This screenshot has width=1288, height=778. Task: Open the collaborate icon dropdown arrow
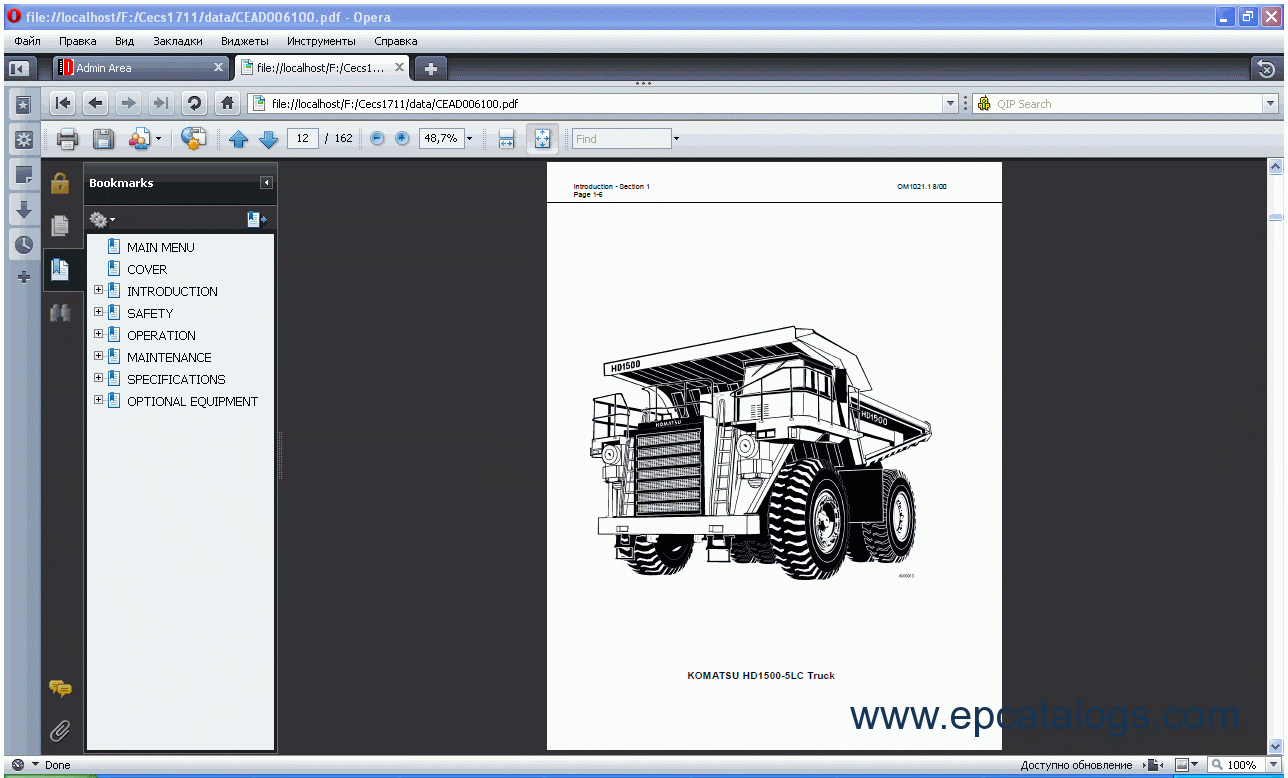[158, 139]
